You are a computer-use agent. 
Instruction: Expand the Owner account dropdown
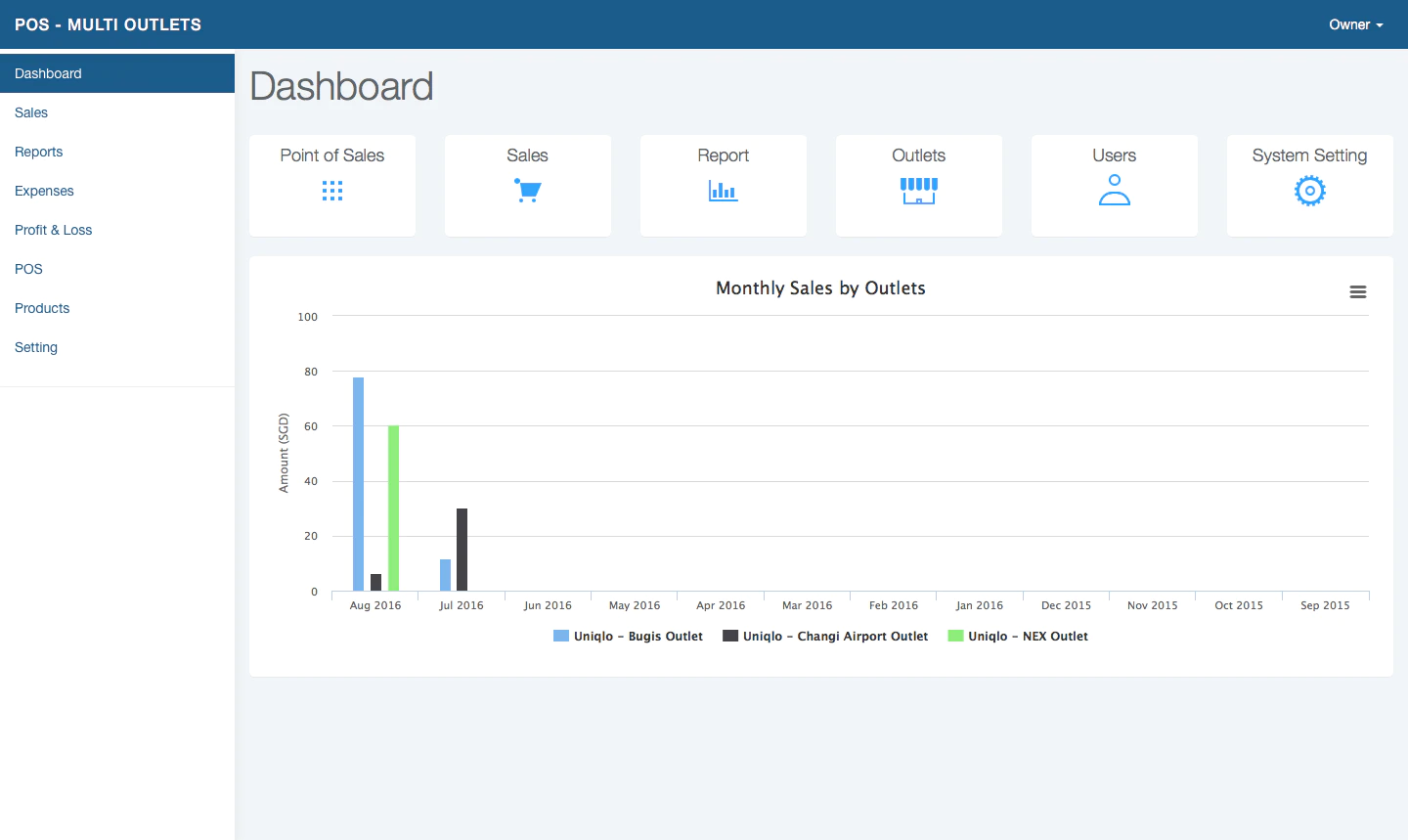[x=1356, y=24]
